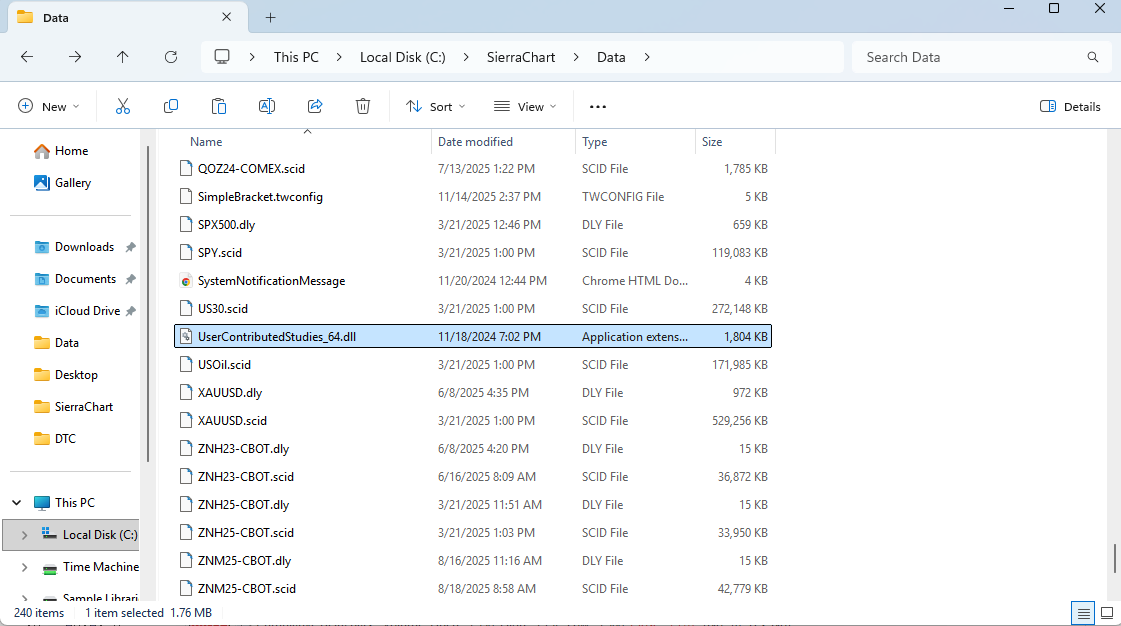Expand chevron after This PC in address bar
This screenshot has width=1121, height=626.
pos(339,57)
